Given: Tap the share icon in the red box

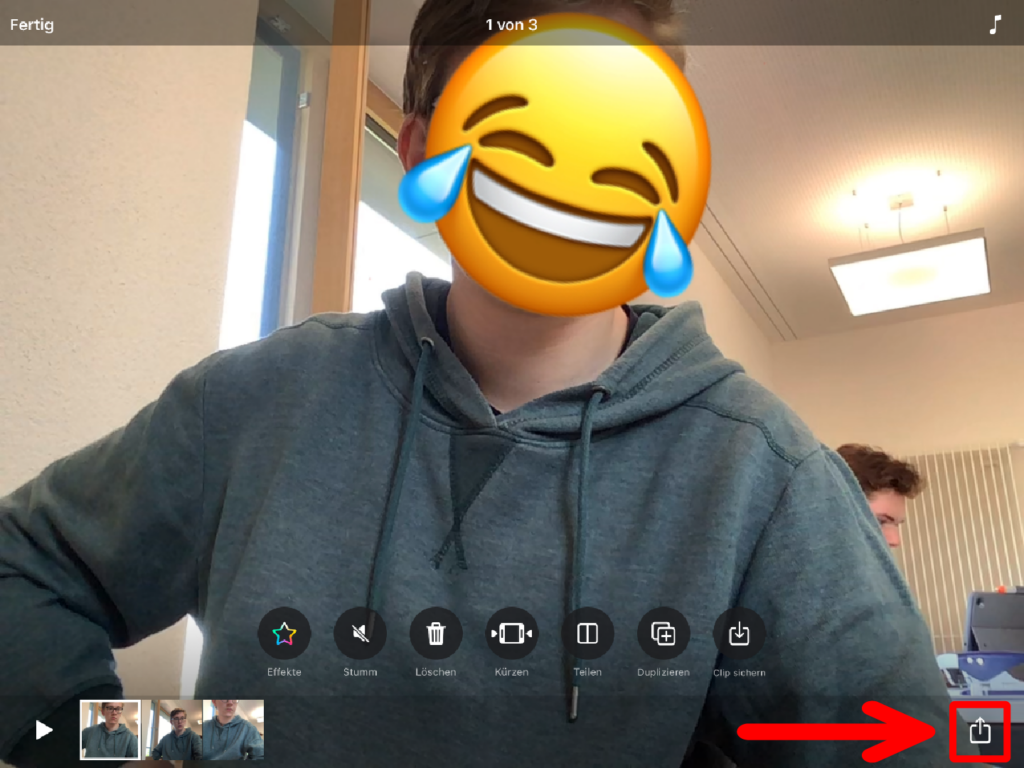Looking at the screenshot, I should point(980,731).
